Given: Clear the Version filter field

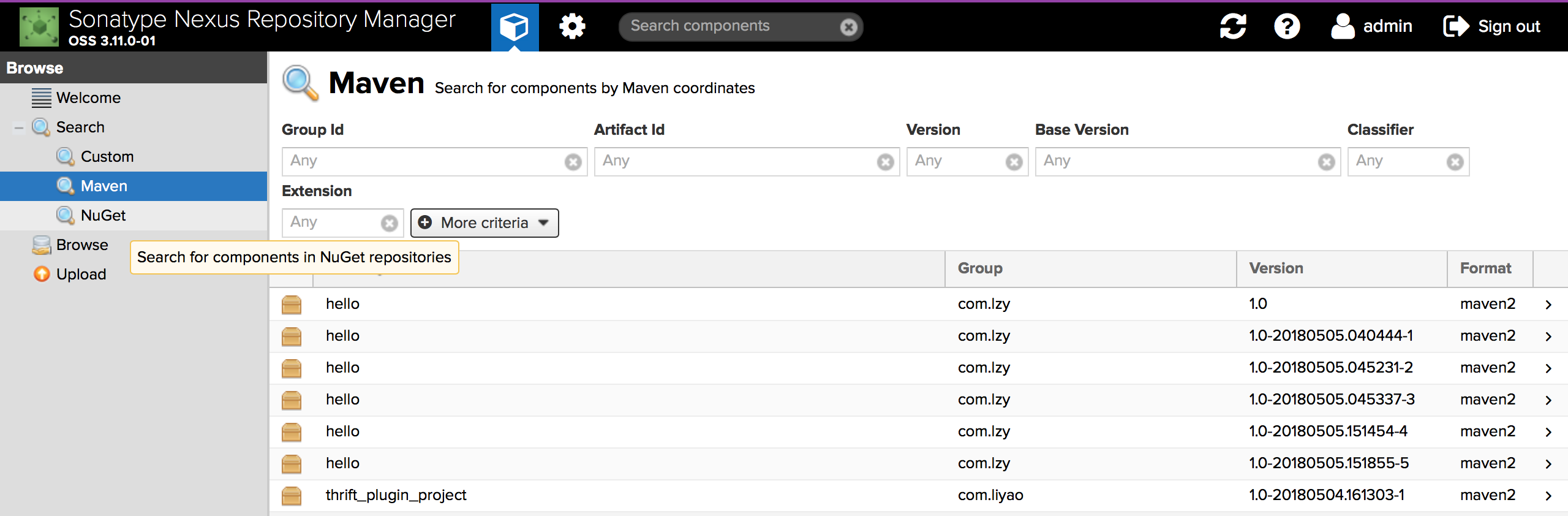Looking at the screenshot, I should point(1014,162).
